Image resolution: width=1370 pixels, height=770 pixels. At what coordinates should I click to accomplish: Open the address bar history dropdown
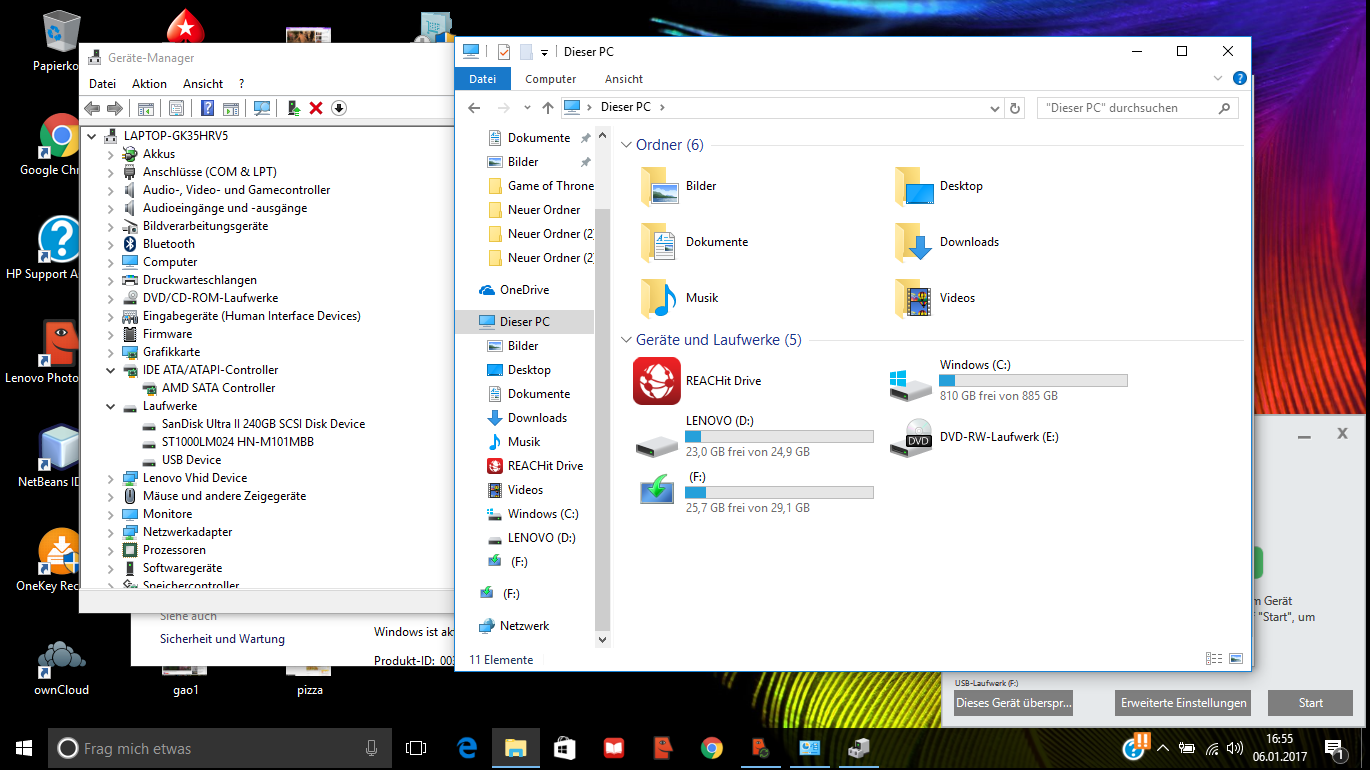994,108
